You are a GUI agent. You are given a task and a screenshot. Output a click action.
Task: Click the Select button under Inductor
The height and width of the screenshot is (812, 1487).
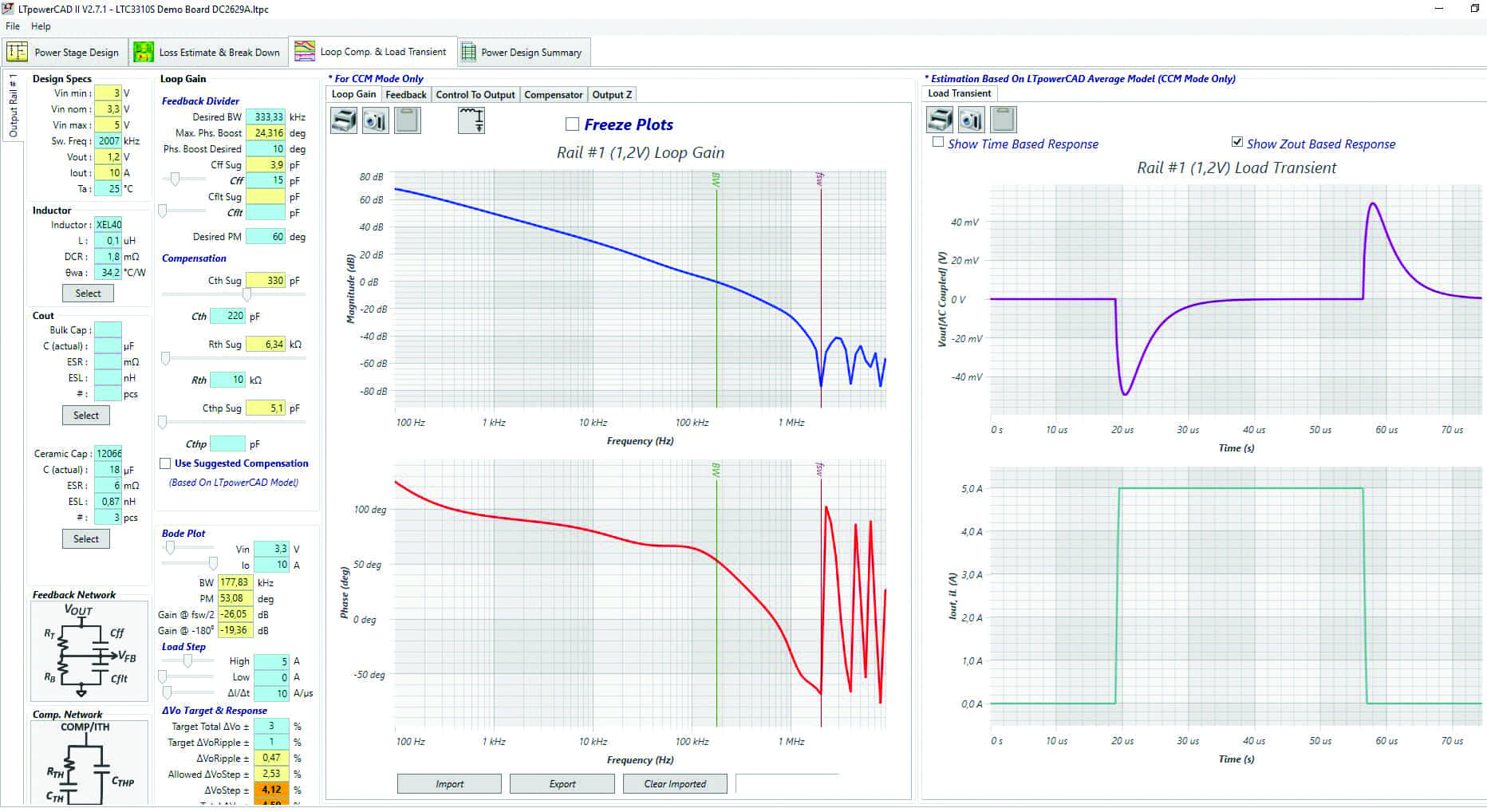click(88, 294)
